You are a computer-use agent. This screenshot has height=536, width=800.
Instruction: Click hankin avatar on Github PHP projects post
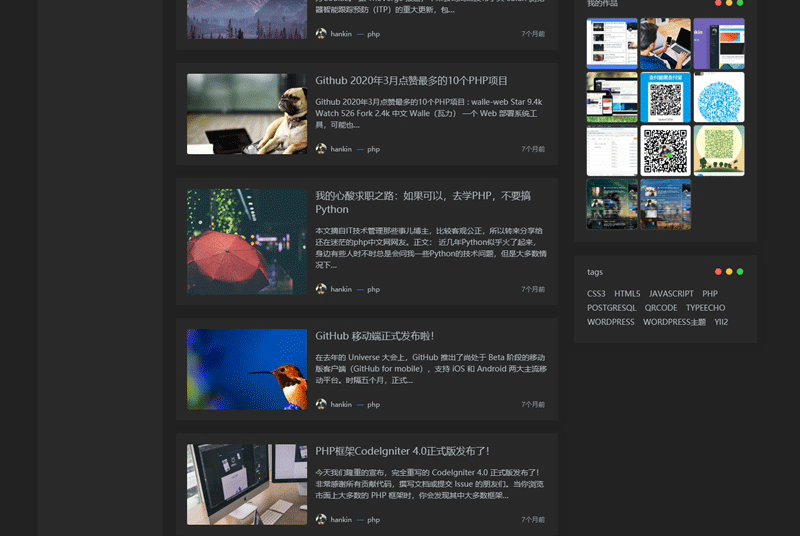(321, 149)
